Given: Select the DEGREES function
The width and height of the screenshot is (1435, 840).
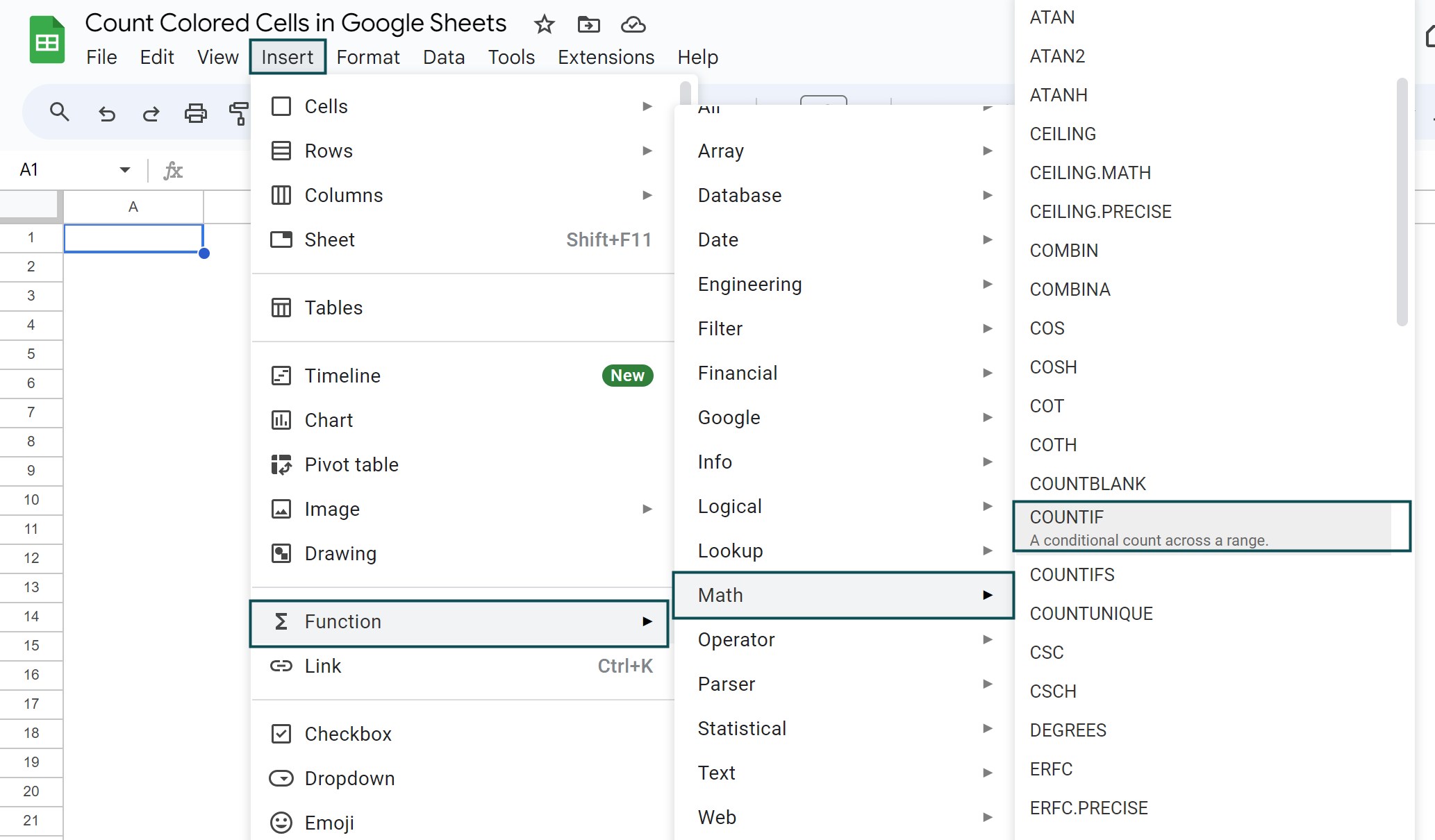Looking at the screenshot, I should coord(1204,730).
